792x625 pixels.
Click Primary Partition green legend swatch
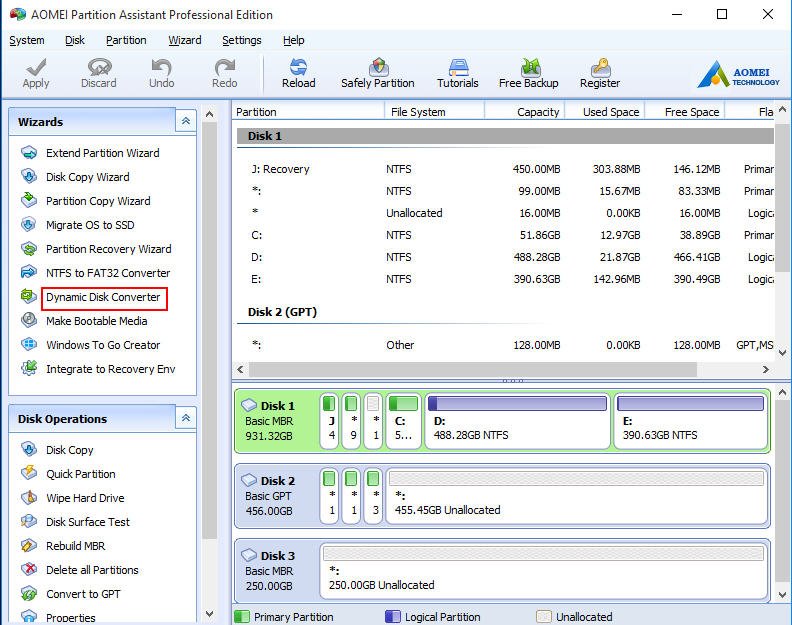pos(242,616)
